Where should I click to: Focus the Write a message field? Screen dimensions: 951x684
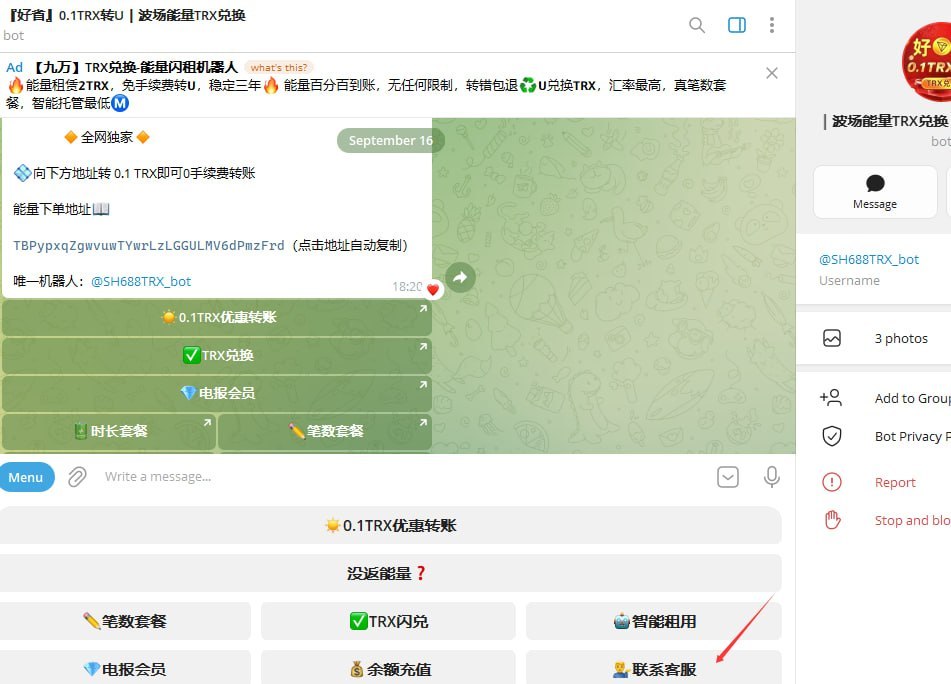click(x=400, y=477)
